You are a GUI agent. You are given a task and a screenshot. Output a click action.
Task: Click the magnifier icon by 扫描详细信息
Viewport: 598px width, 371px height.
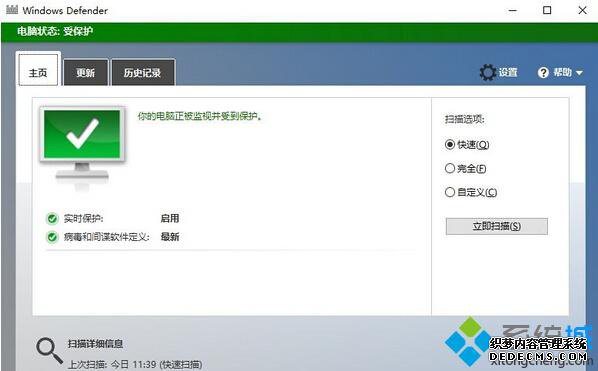(49, 350)
